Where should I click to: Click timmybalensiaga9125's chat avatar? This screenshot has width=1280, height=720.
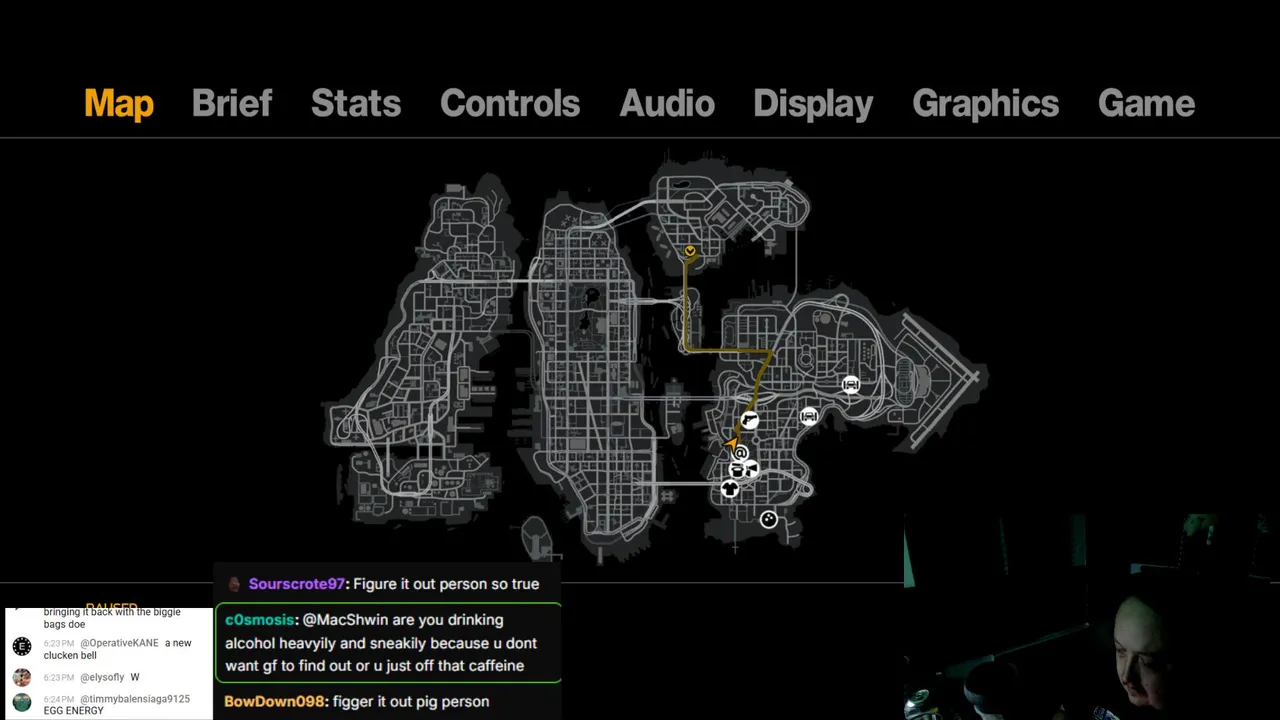(22, 702)
